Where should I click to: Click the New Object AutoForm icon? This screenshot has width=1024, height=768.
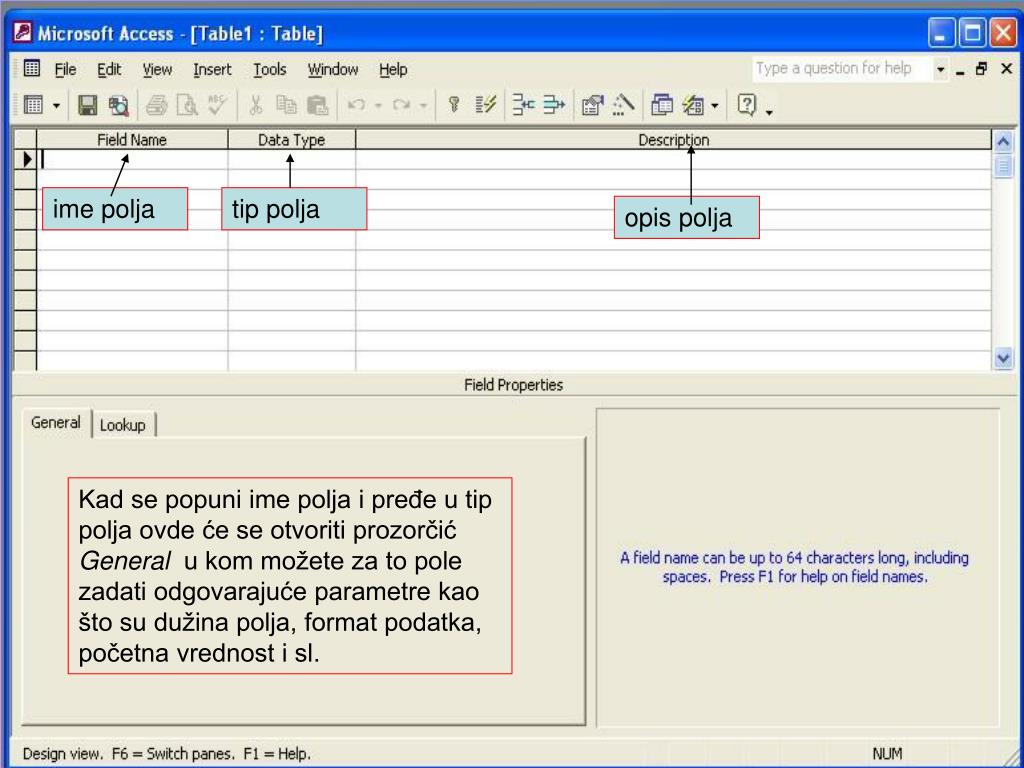[693, 104]
